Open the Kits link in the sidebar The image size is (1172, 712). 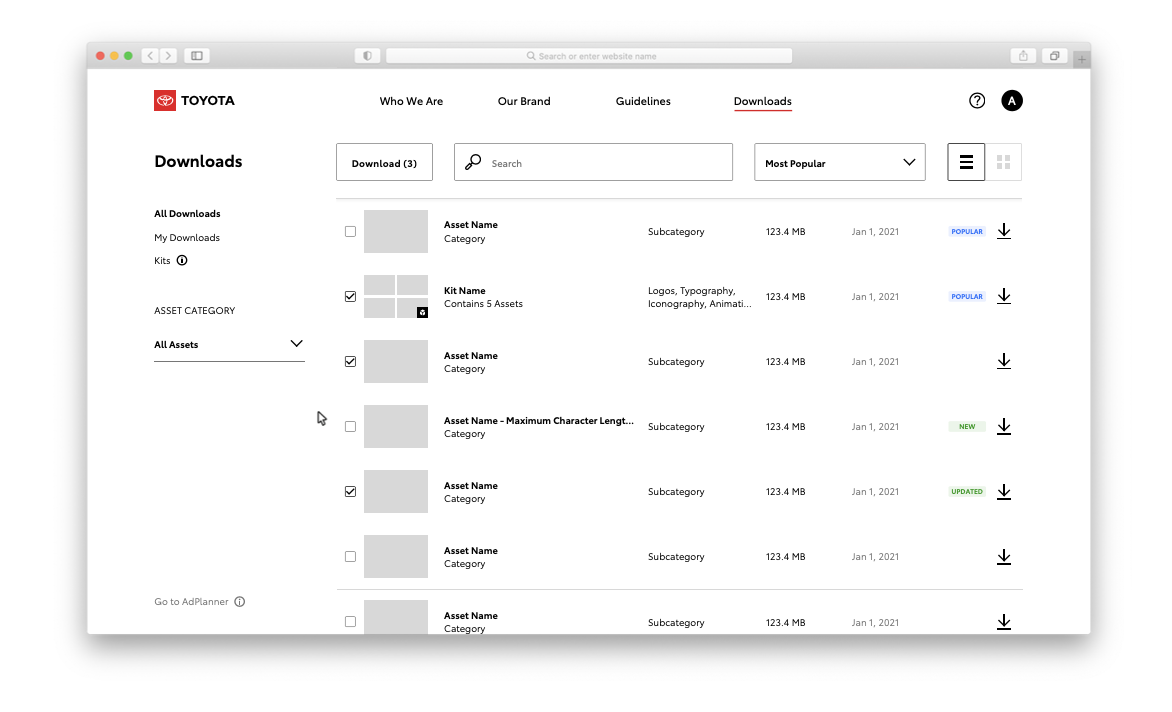pos(162,261)
